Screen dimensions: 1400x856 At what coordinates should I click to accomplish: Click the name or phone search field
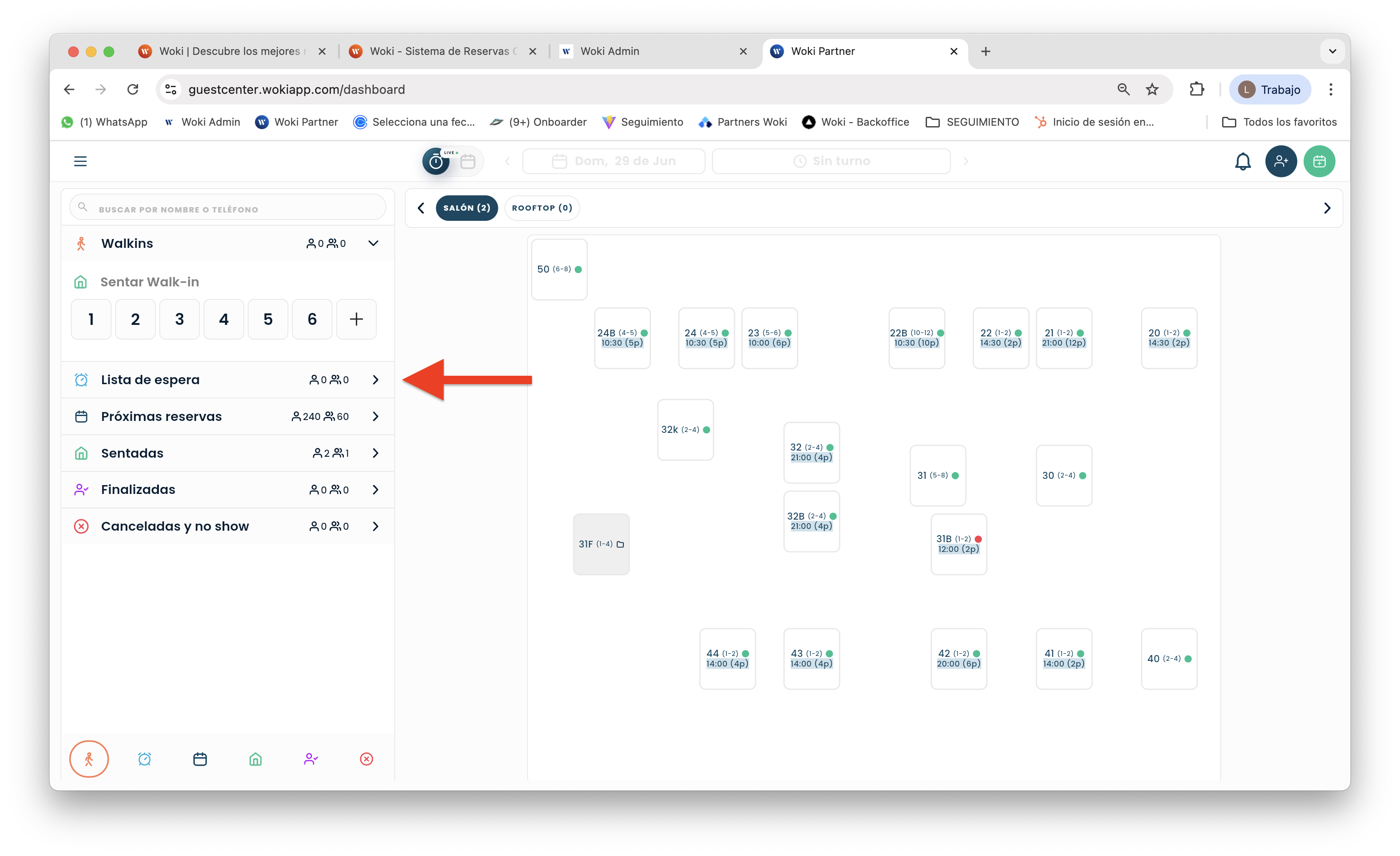click(227, 208)
